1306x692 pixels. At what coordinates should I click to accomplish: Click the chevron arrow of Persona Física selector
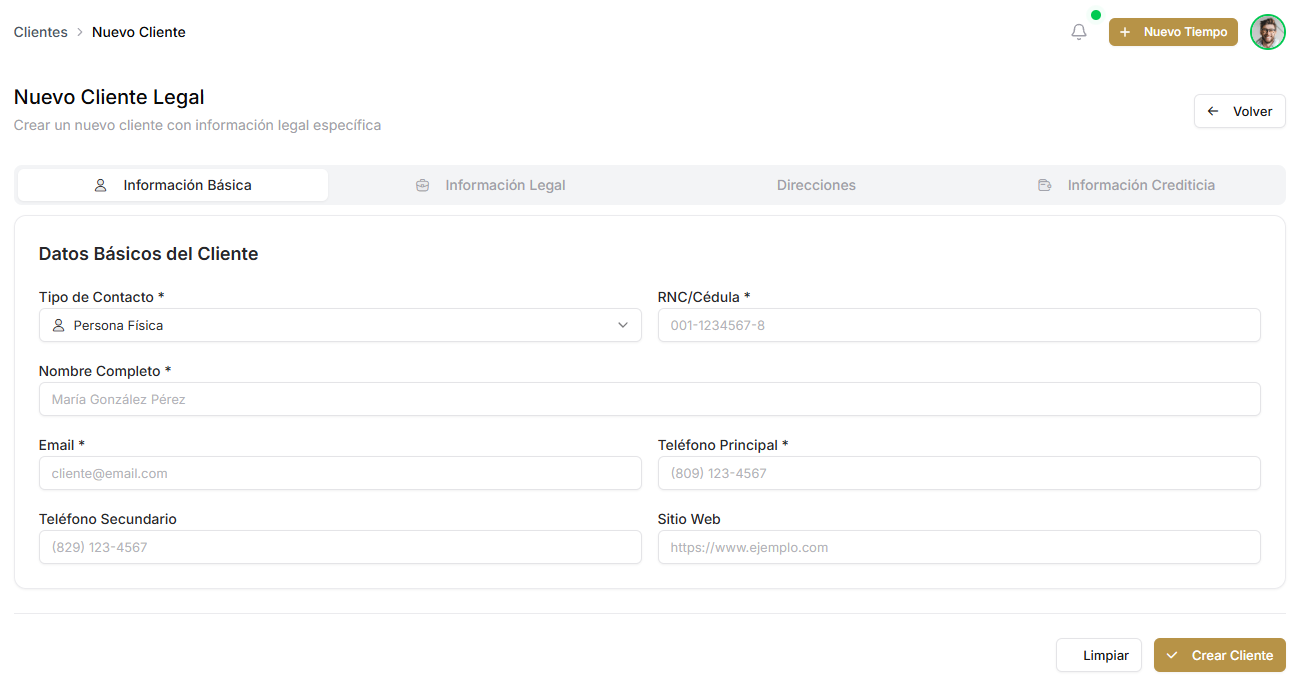pyautogui.click(x=623, y=325)
